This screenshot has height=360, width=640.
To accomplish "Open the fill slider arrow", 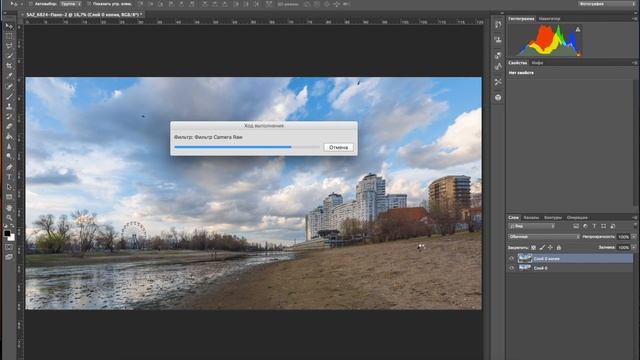I will [633, 247].
